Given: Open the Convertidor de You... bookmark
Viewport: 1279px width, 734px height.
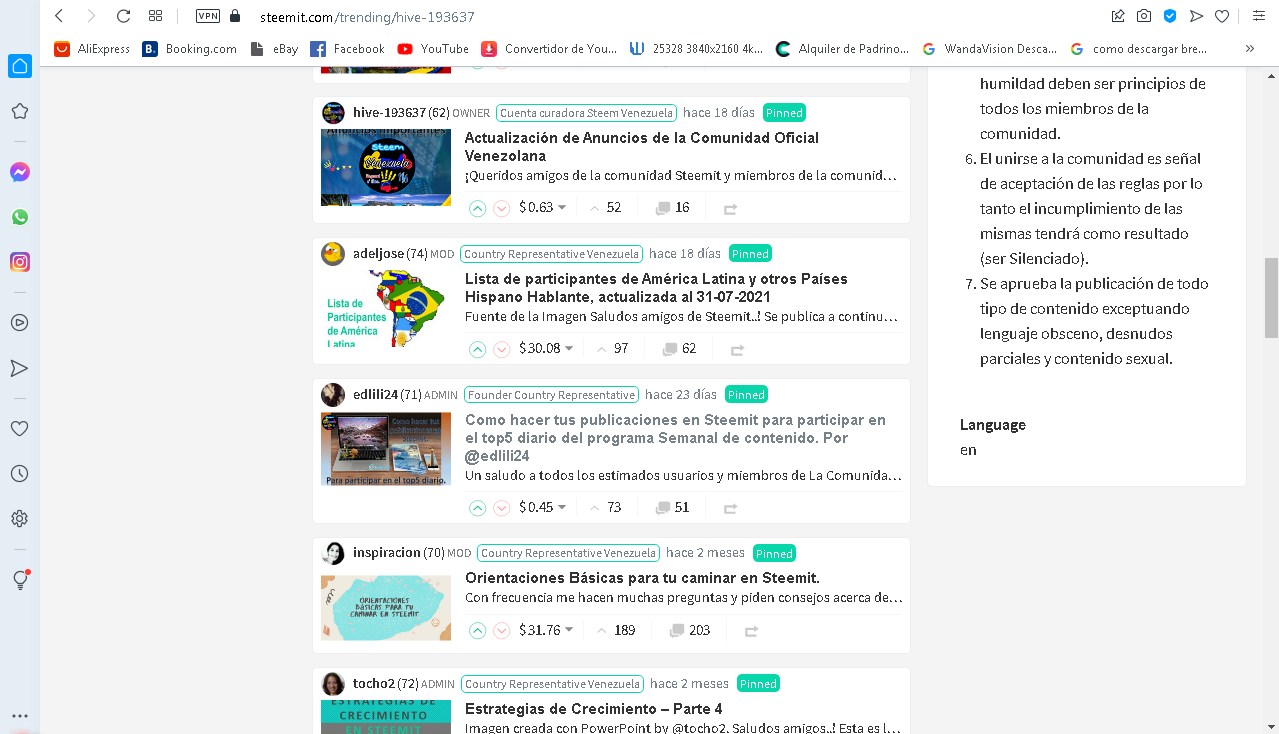Looking at the screenshot, I should (x=549, y=48).
